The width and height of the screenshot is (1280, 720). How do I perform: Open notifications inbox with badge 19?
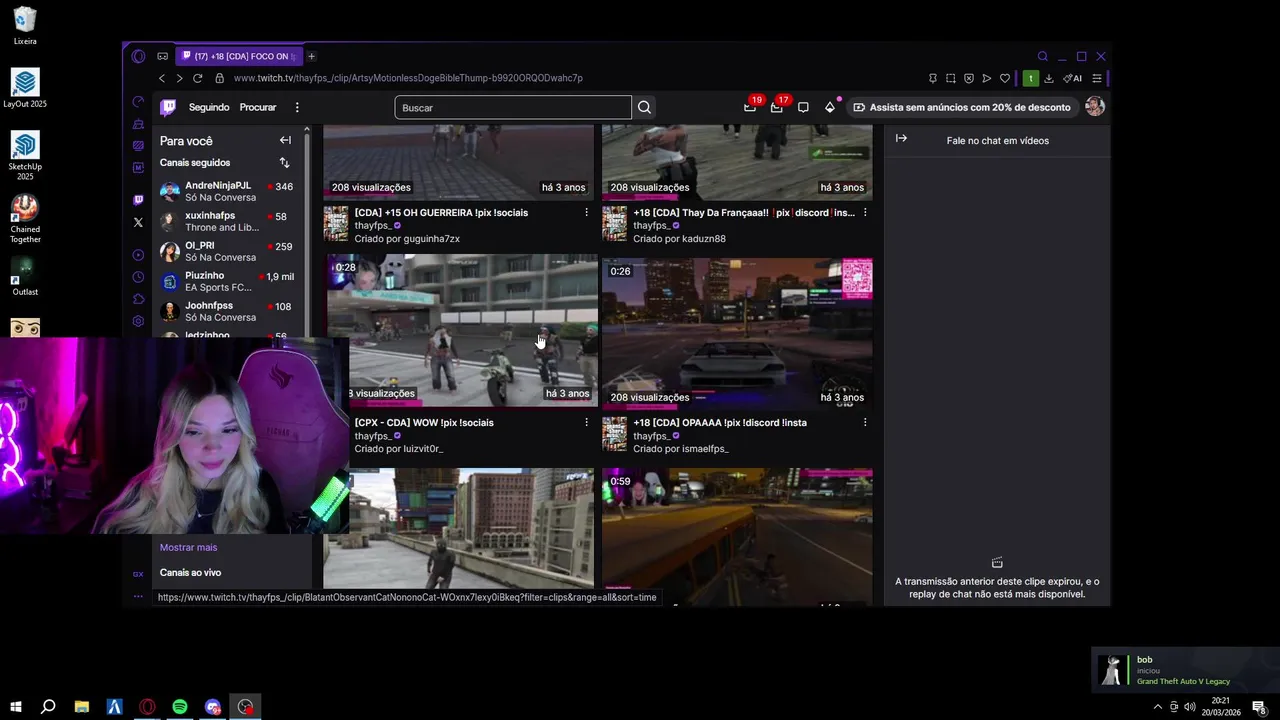coord(750,107)
